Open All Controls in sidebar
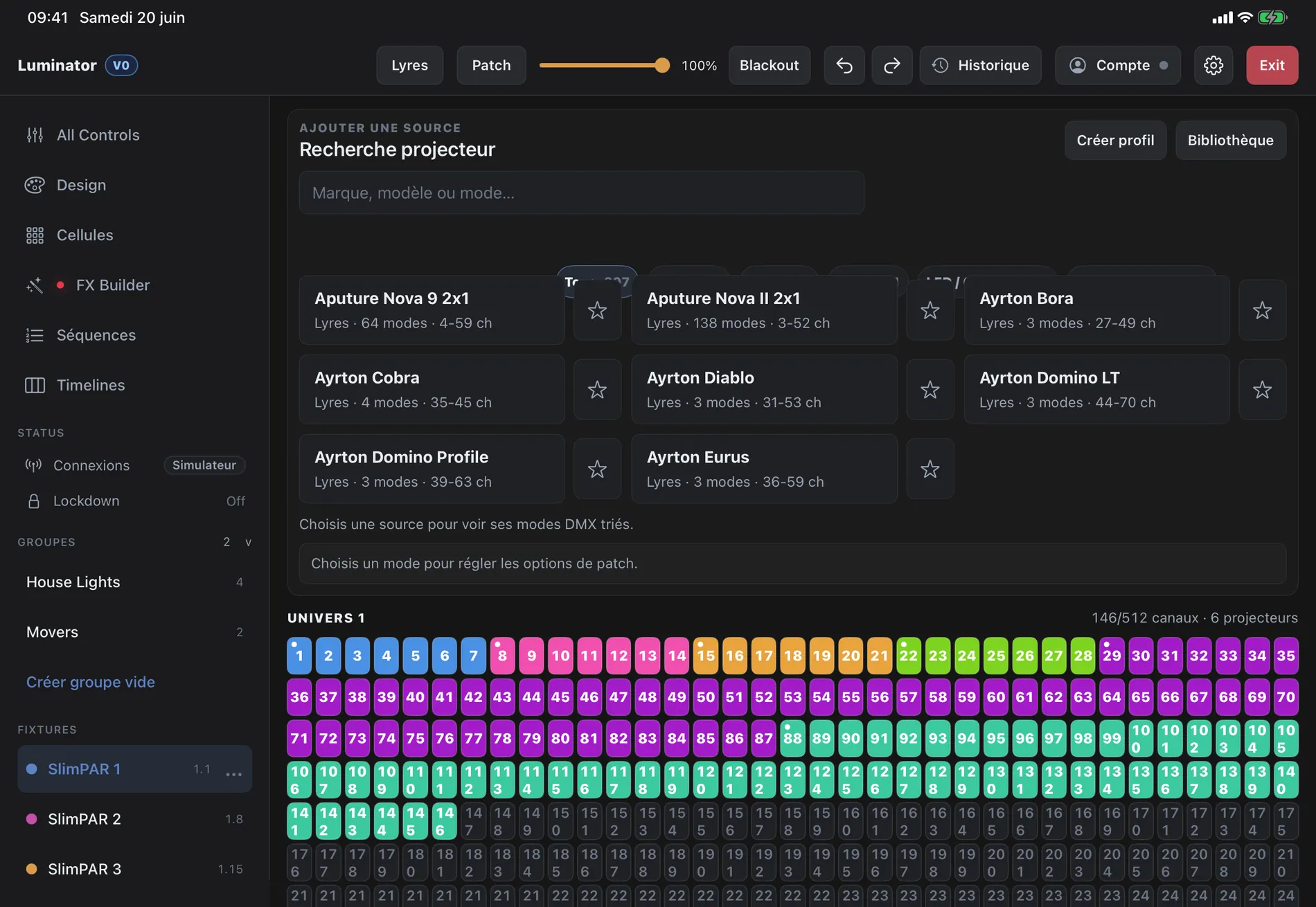The image size is (1316, 907). click(x=134, y=135)
